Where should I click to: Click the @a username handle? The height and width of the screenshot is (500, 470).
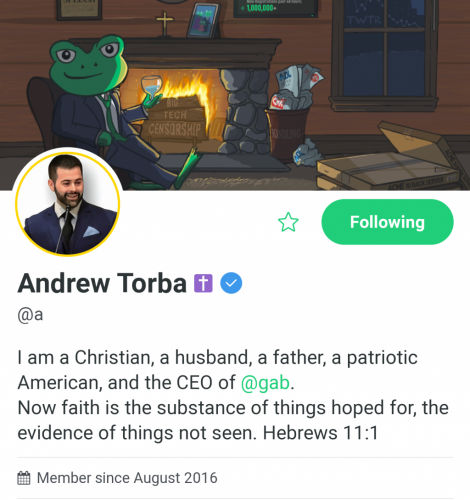point(30,314)
